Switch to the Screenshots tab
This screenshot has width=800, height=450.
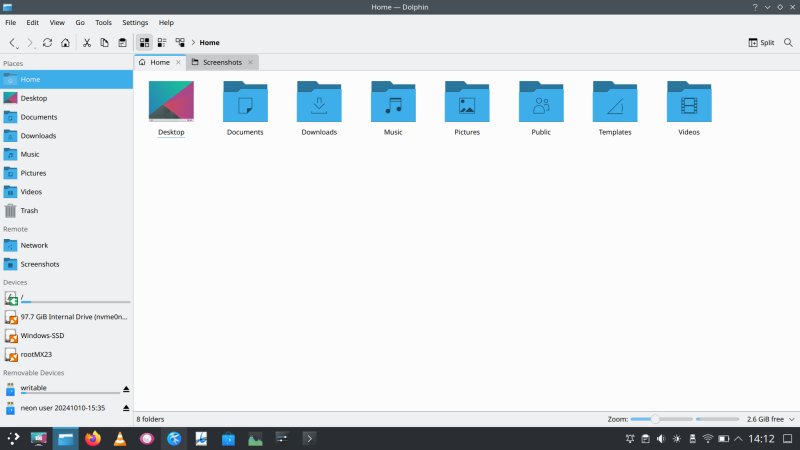pos(220,62)
